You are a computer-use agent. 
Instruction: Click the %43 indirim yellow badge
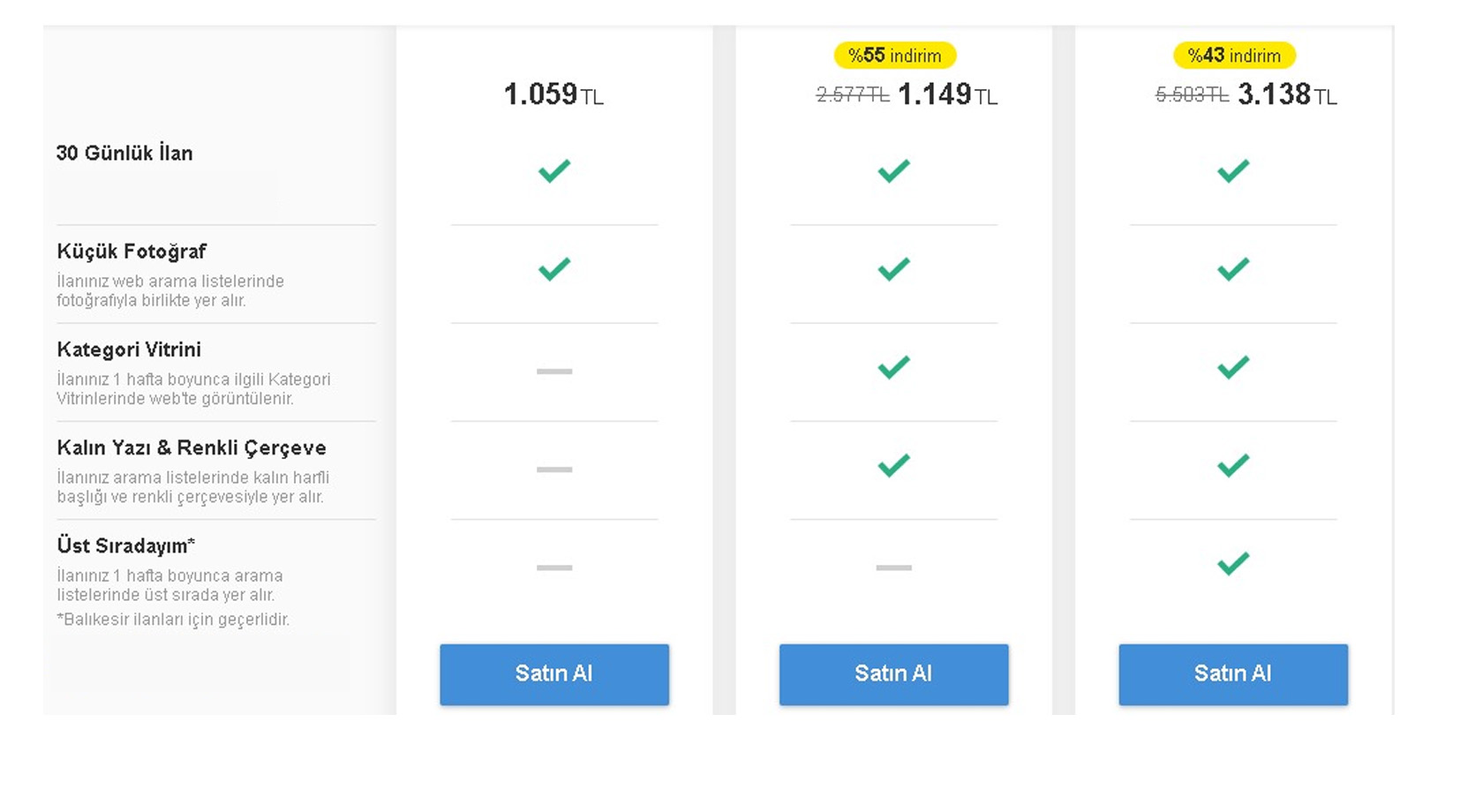[x=1233, y=56]
